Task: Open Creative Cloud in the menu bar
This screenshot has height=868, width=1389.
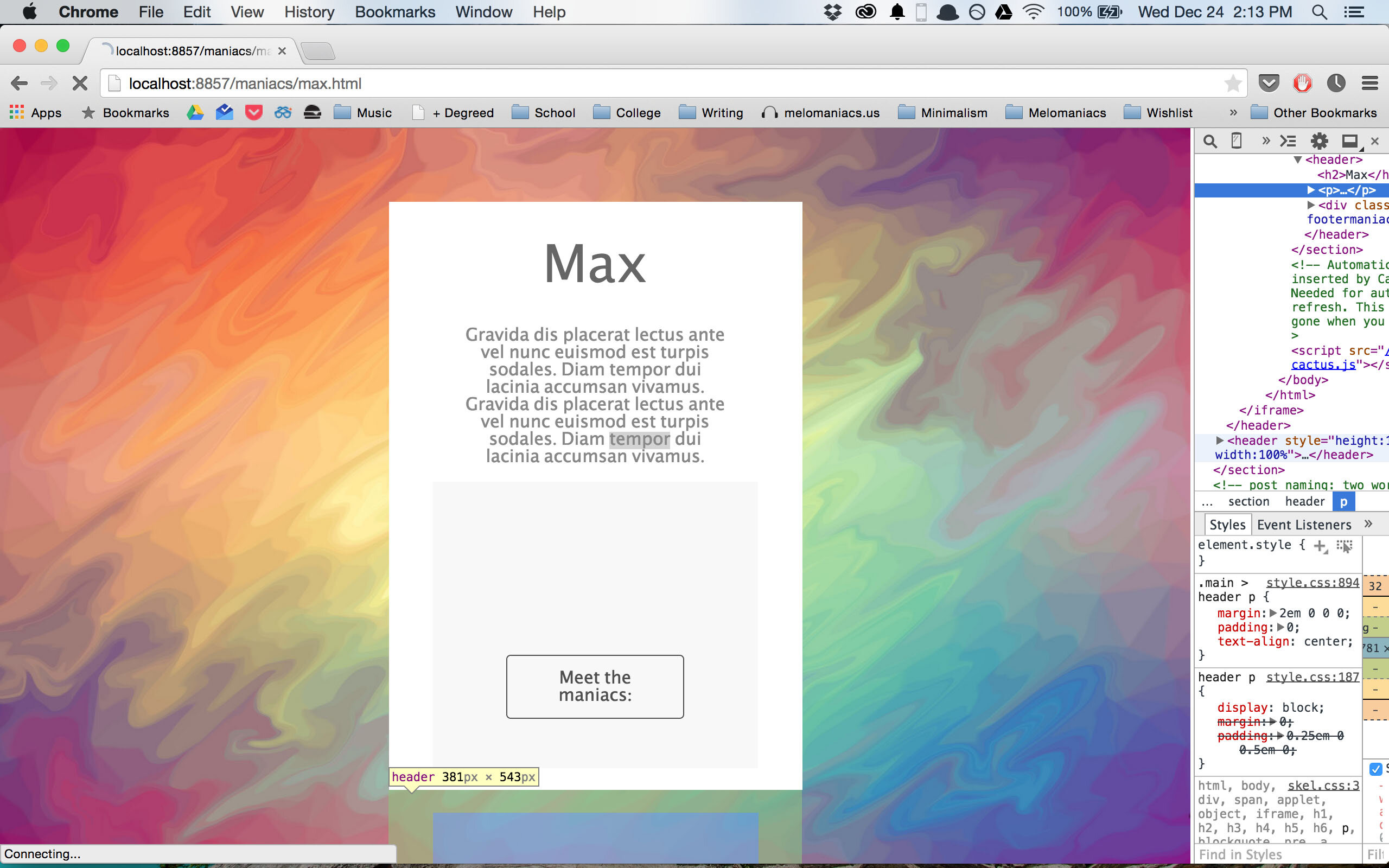Action: coord(865,12)
